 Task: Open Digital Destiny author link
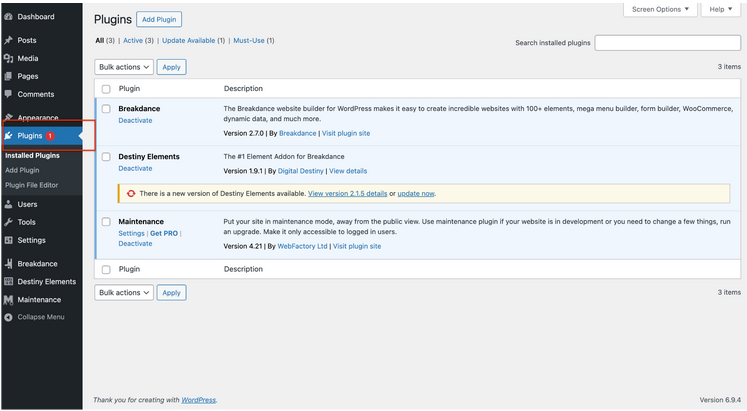tap(301, 171)
